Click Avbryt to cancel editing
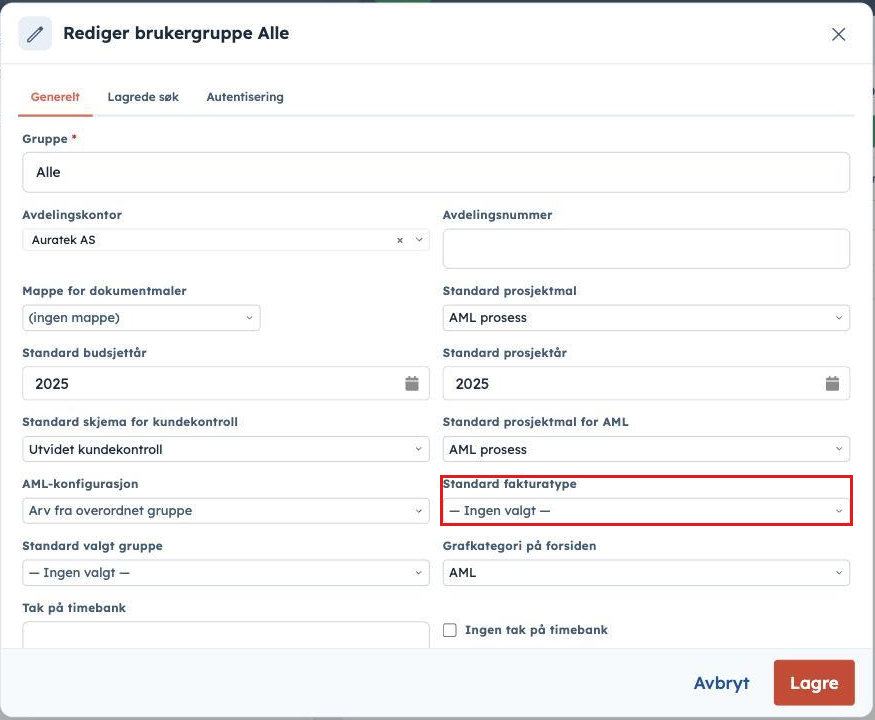 coord(722,683)
